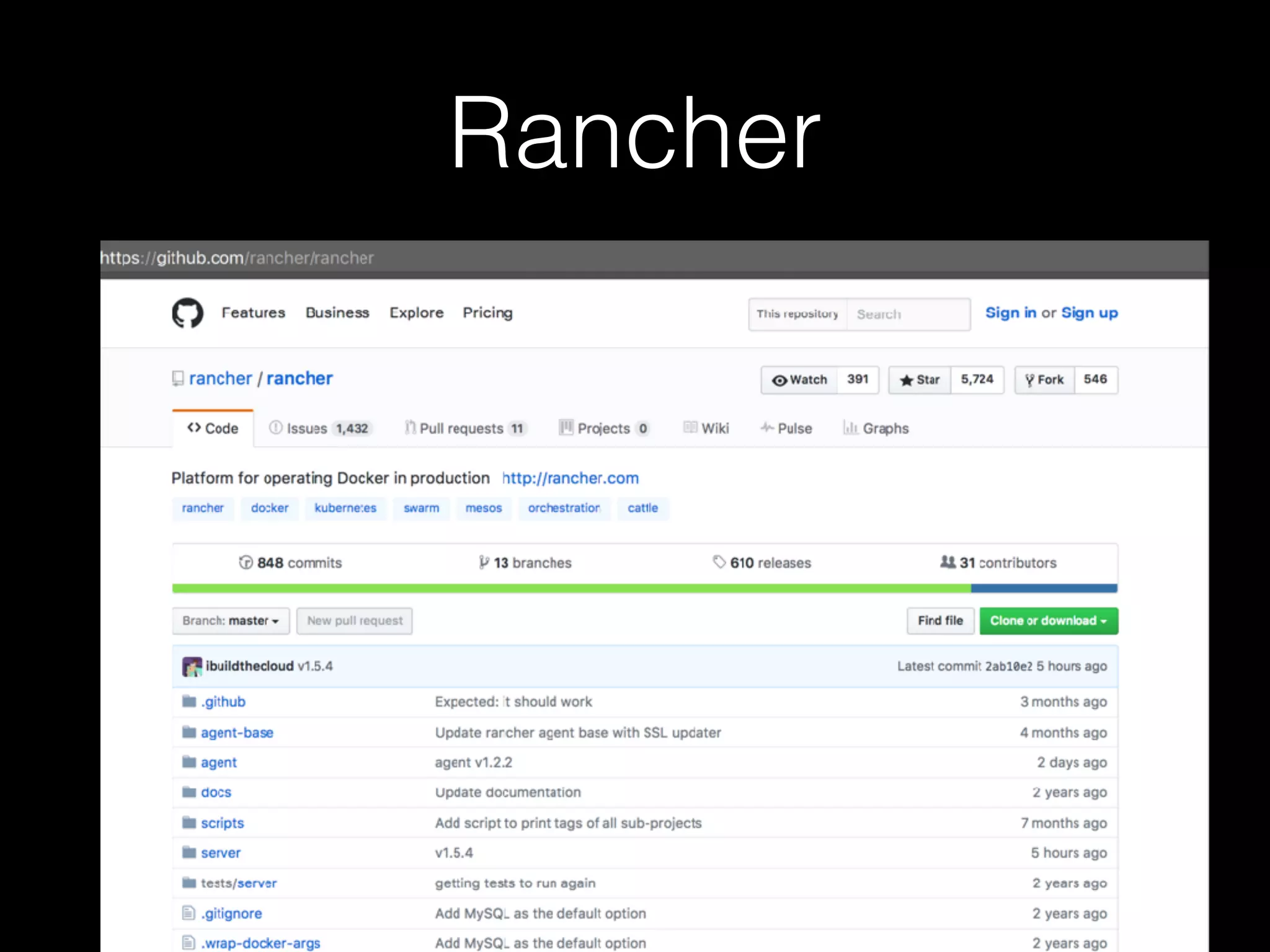Viewport: 1270px width, 952px height.
Task: Watch the repository
Action: [x=799, y=380]
